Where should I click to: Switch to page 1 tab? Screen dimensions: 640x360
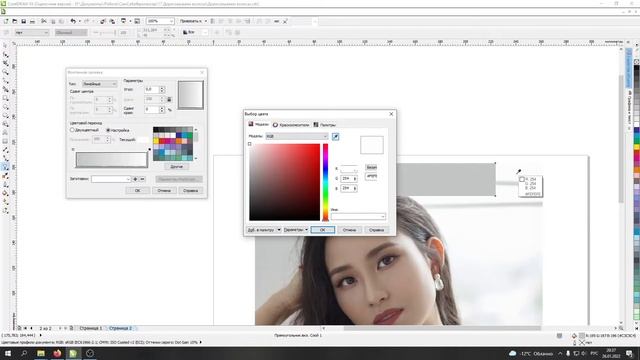click(x=90, y=328)
